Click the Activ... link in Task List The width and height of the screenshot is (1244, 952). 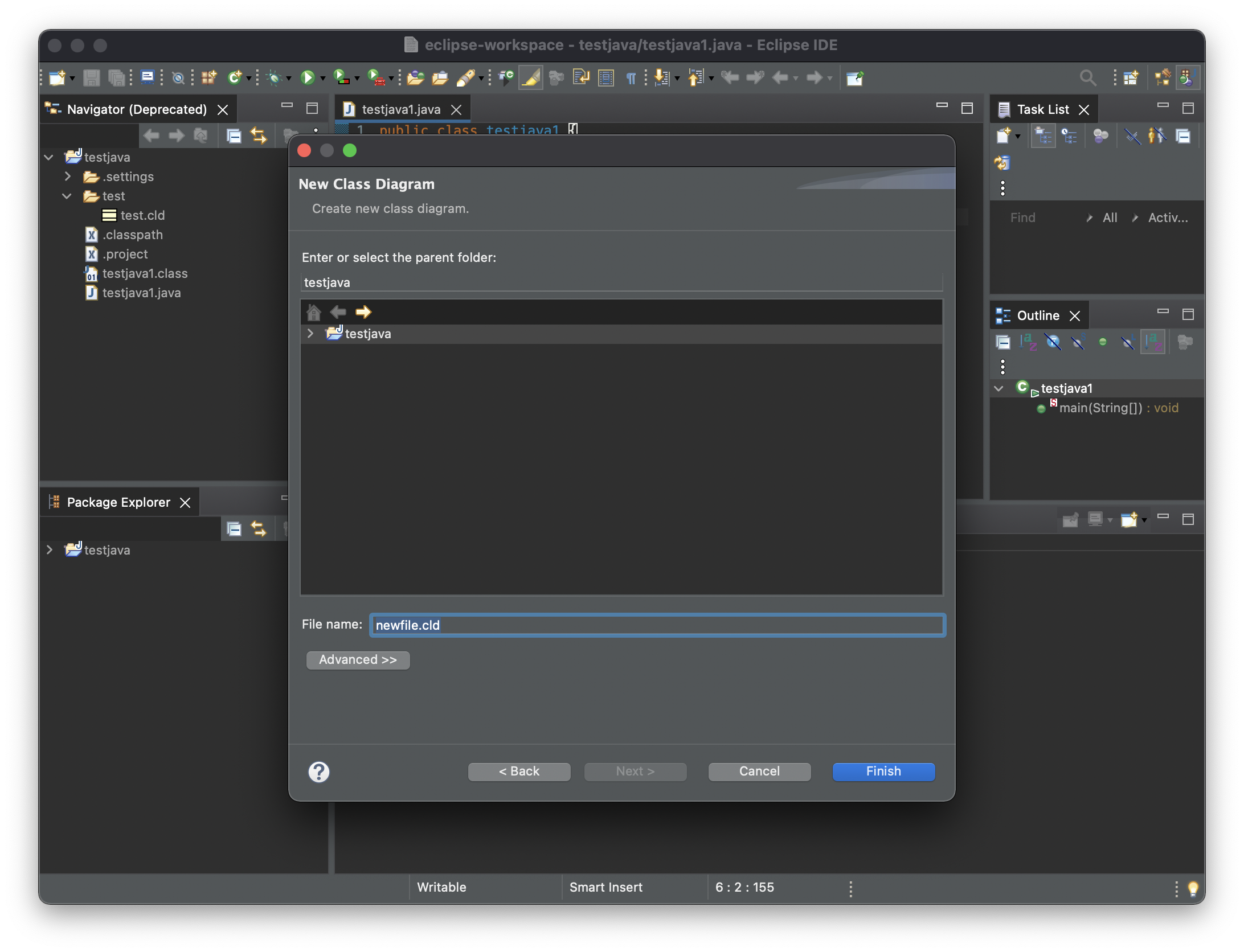point(1168,218)
